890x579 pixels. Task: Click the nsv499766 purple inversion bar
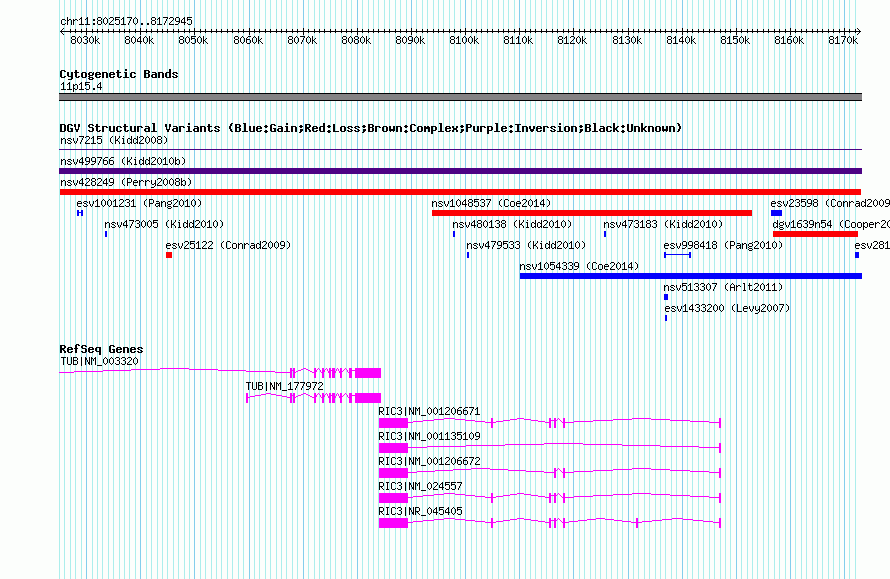pyautogui.click(x=460, y=171)
